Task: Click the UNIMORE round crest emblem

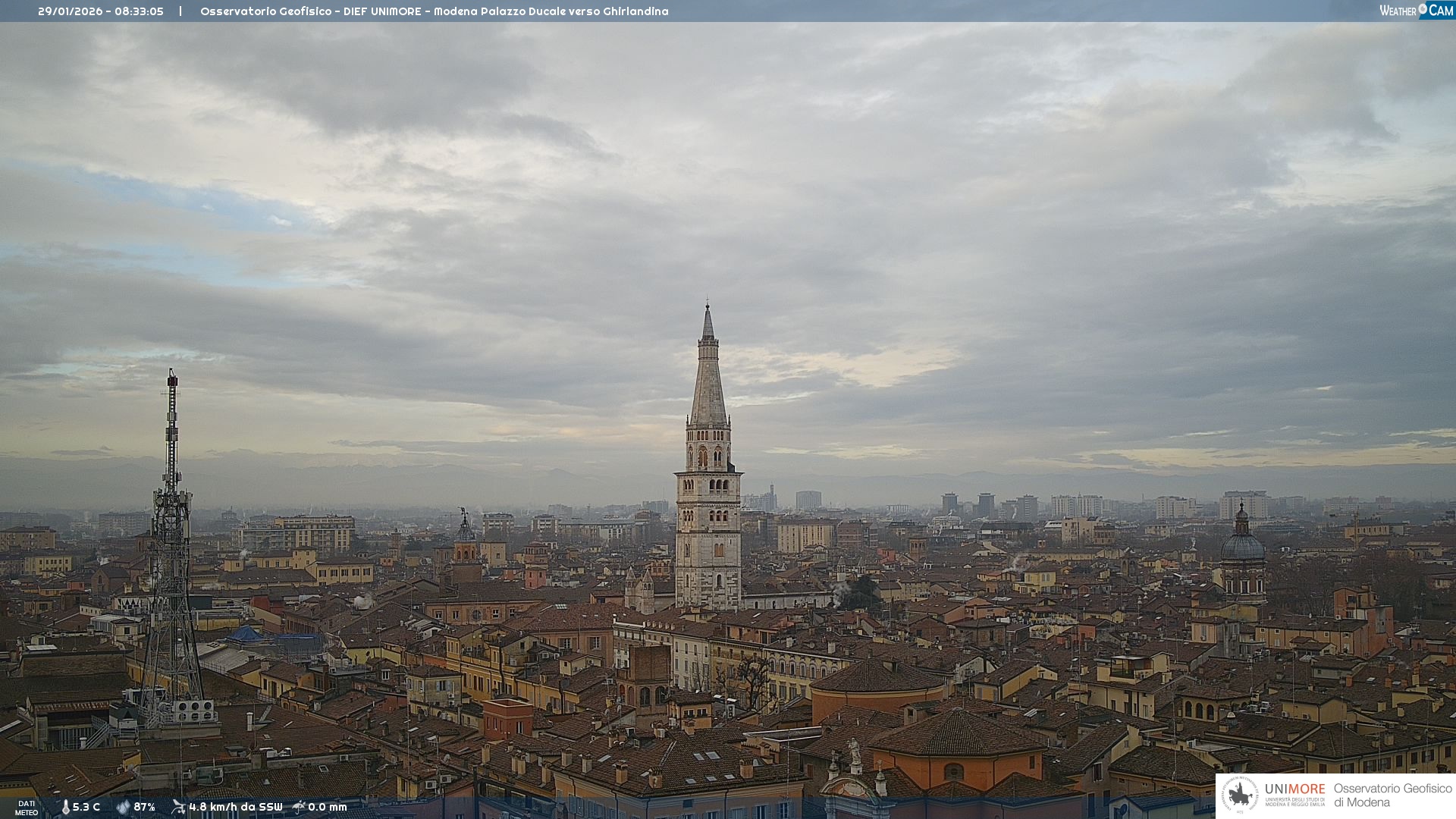Action: (x=1240, y=795)
